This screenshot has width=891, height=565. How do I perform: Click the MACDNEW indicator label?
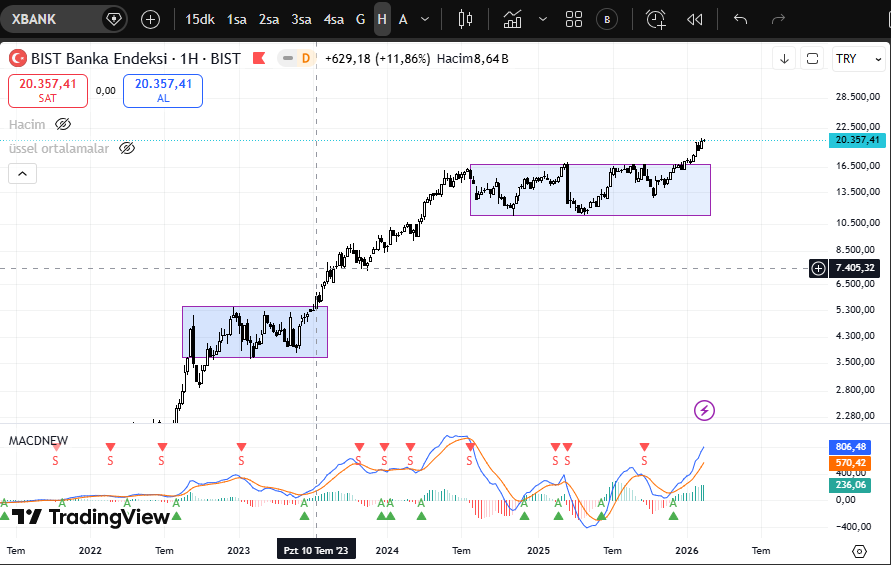(x=38, y=441)
